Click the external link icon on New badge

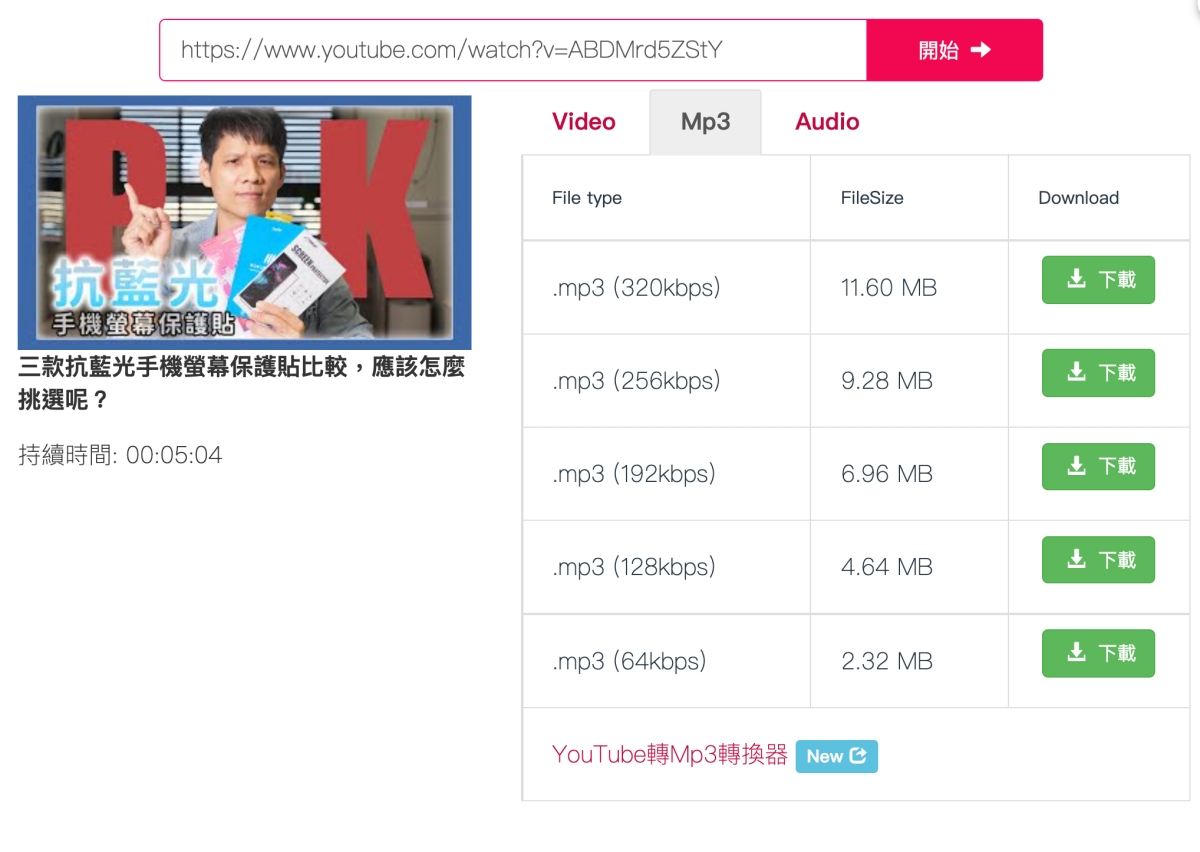858,756
